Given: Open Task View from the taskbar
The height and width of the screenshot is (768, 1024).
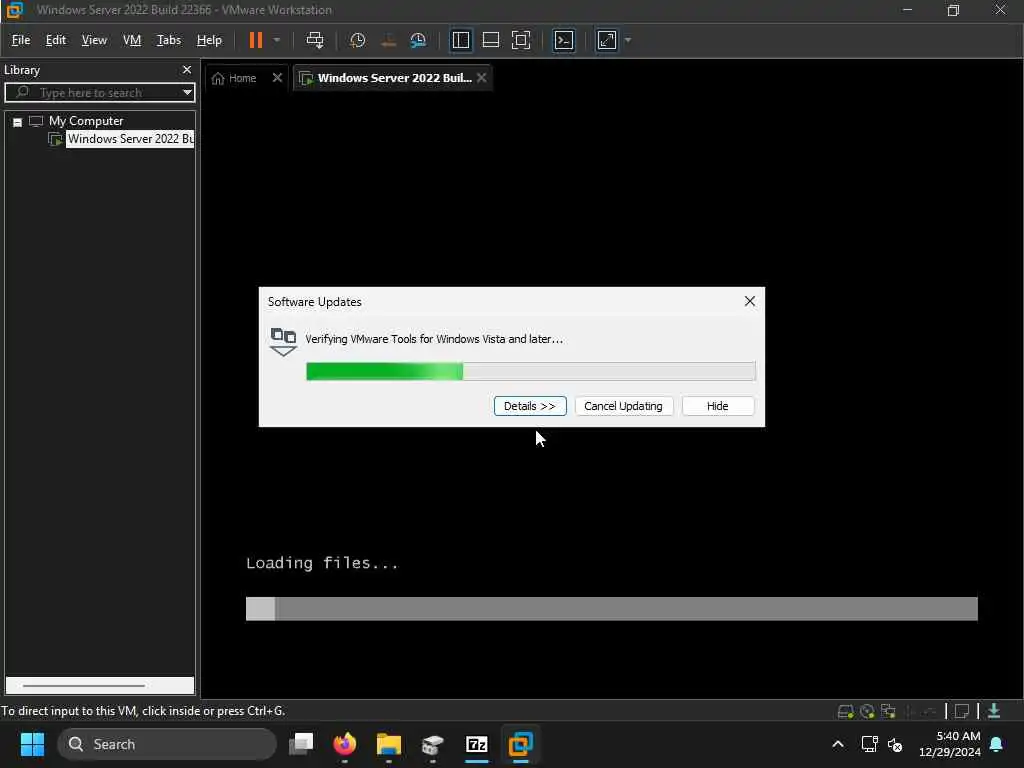Looking at the screenshot, I should pyautogui.click(x=301, y=744).
